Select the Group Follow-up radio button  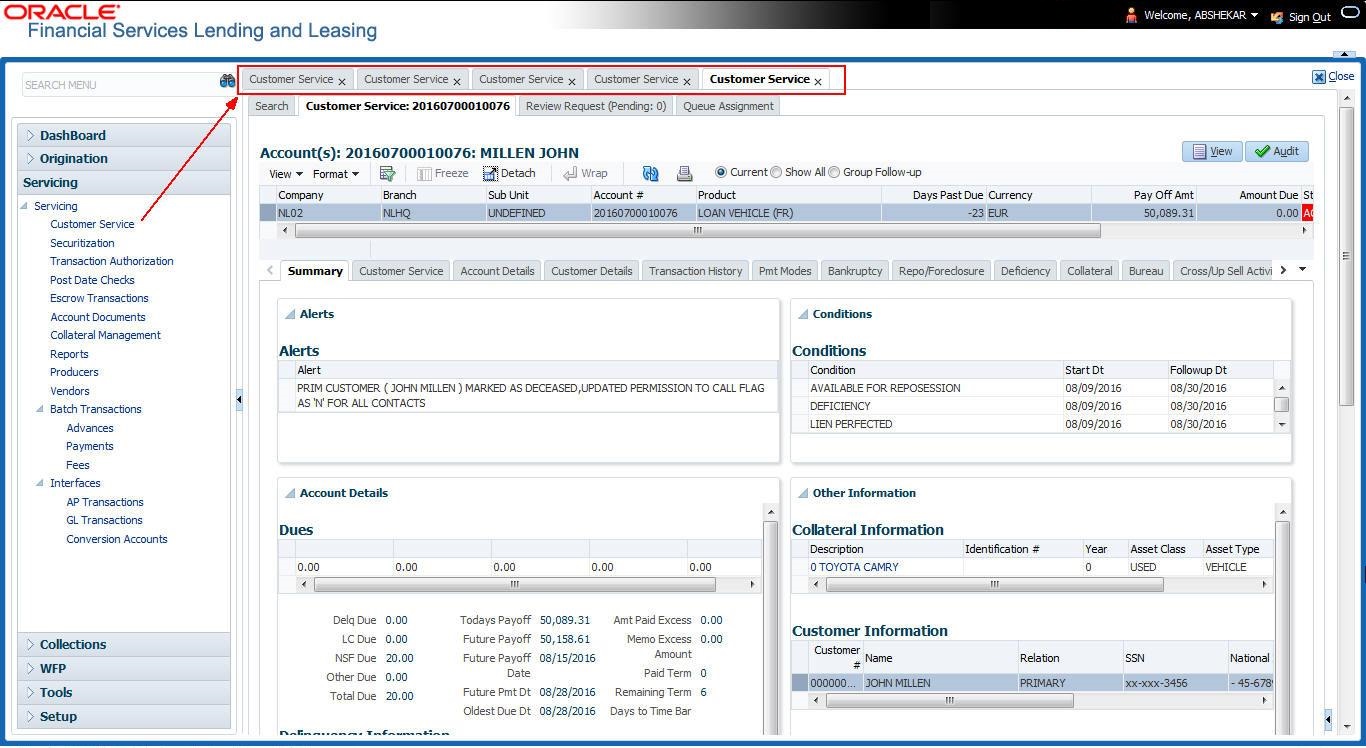[834, 172]
